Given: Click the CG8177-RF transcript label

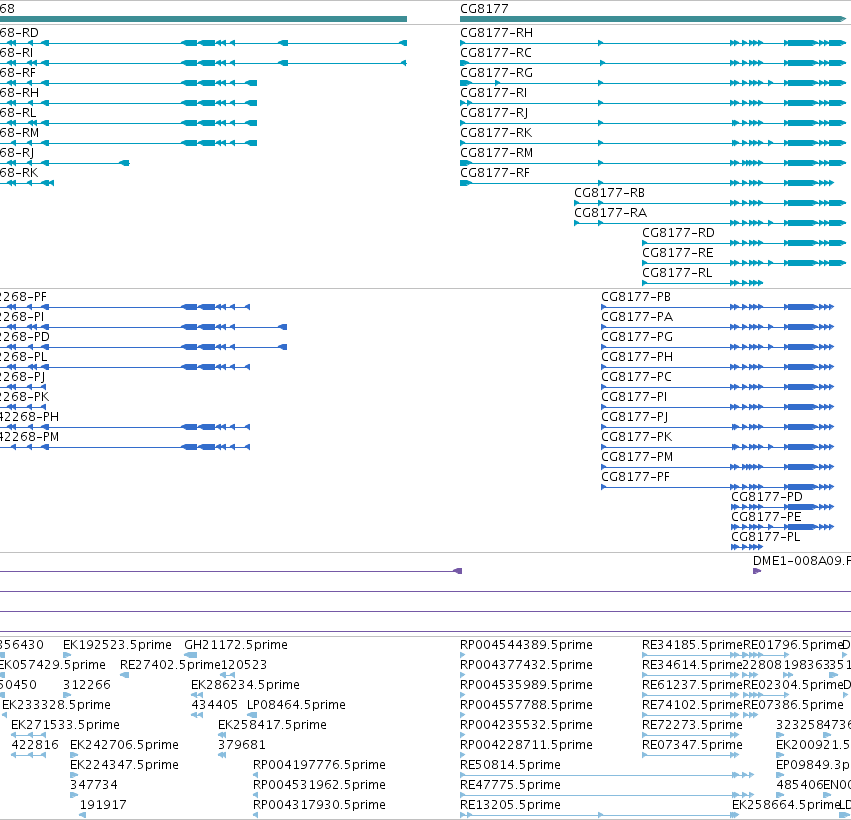Looking at the screenshot, I should tap(494, 173).
